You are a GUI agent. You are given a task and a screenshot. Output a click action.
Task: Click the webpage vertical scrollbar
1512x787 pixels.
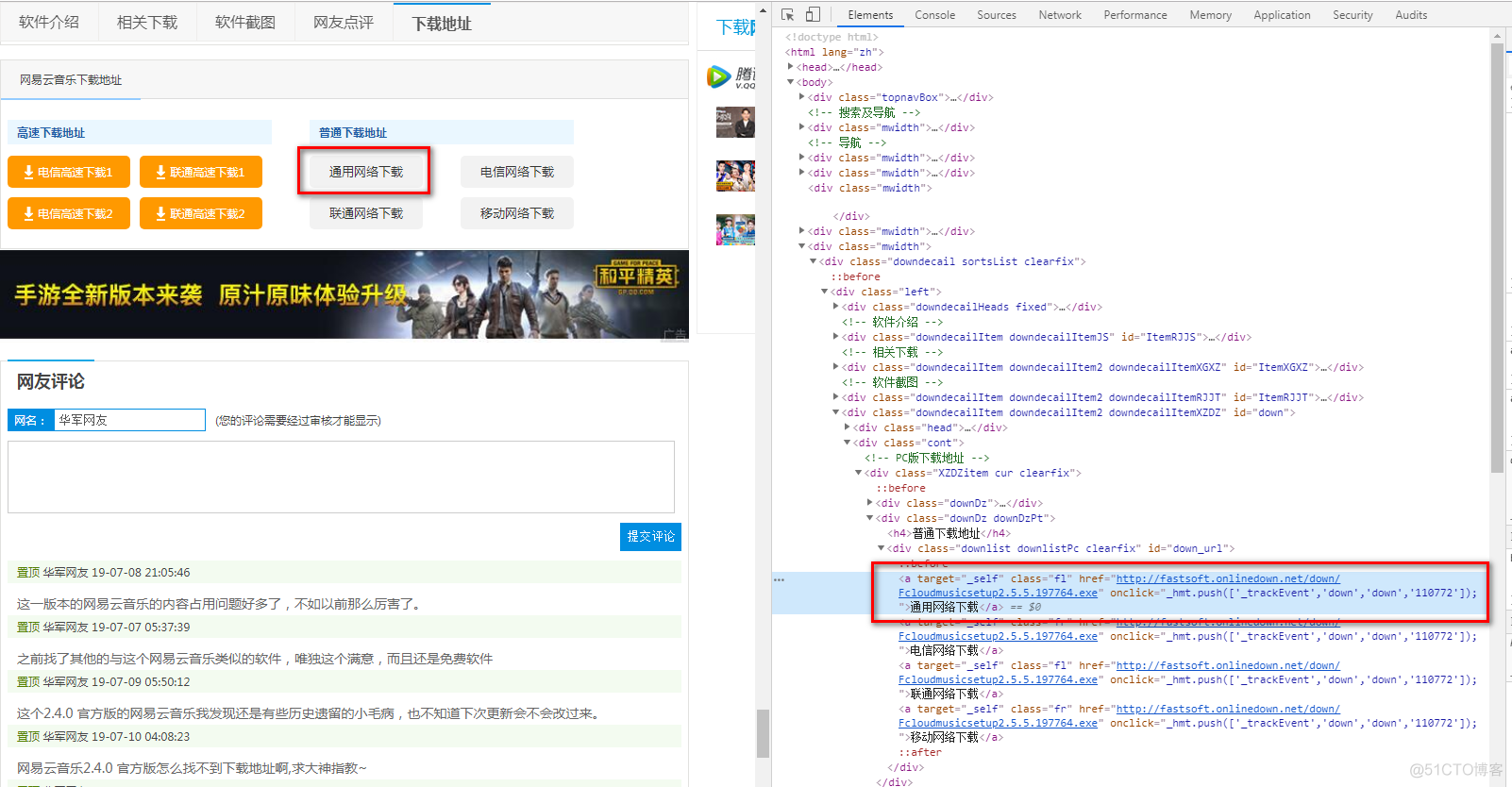tap(763, 733)
